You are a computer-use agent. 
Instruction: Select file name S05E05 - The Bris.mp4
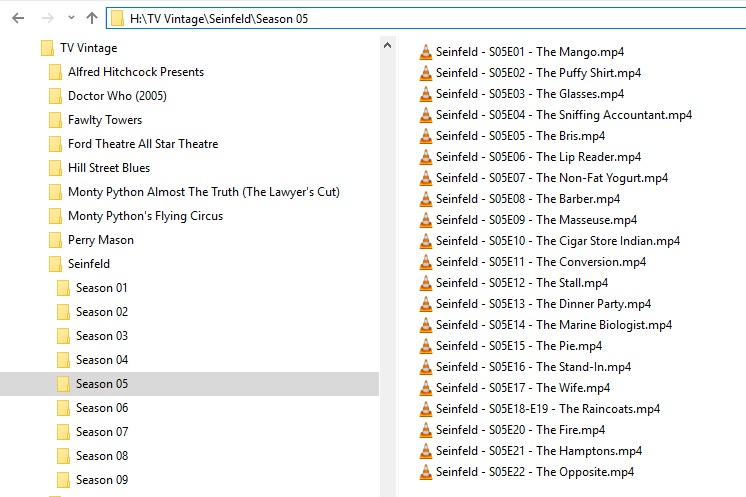point(520,136)
